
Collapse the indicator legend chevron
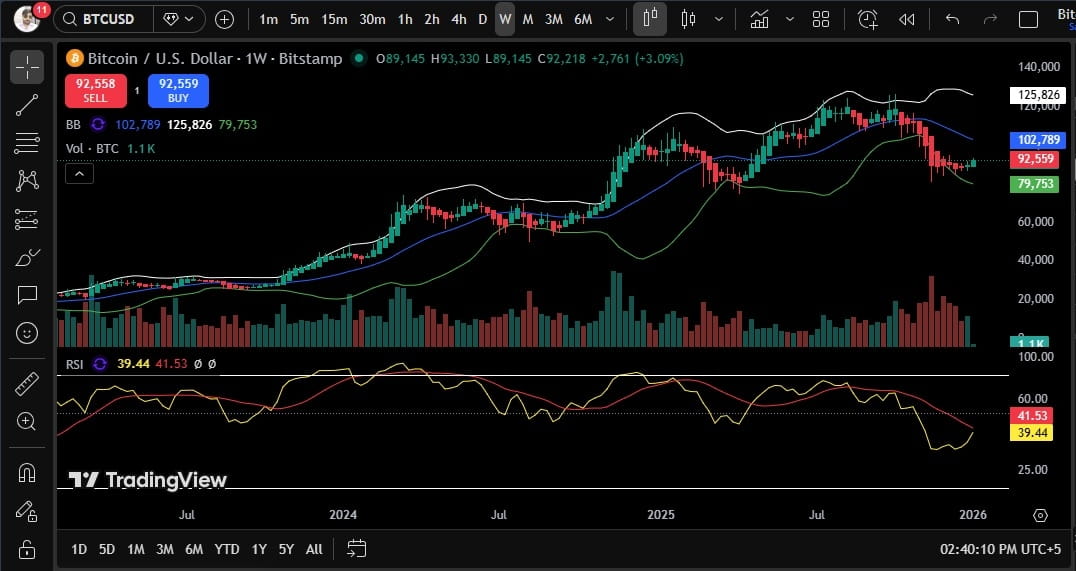(79, 173)
